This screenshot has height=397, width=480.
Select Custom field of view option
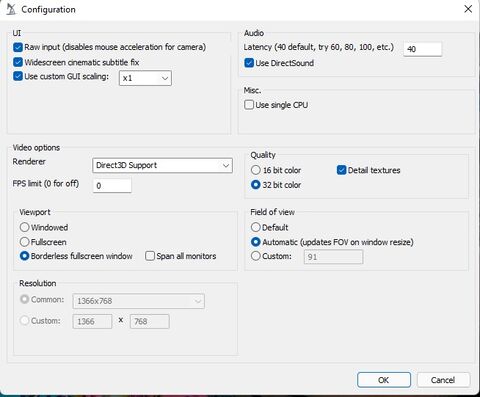tap(256, 256)
